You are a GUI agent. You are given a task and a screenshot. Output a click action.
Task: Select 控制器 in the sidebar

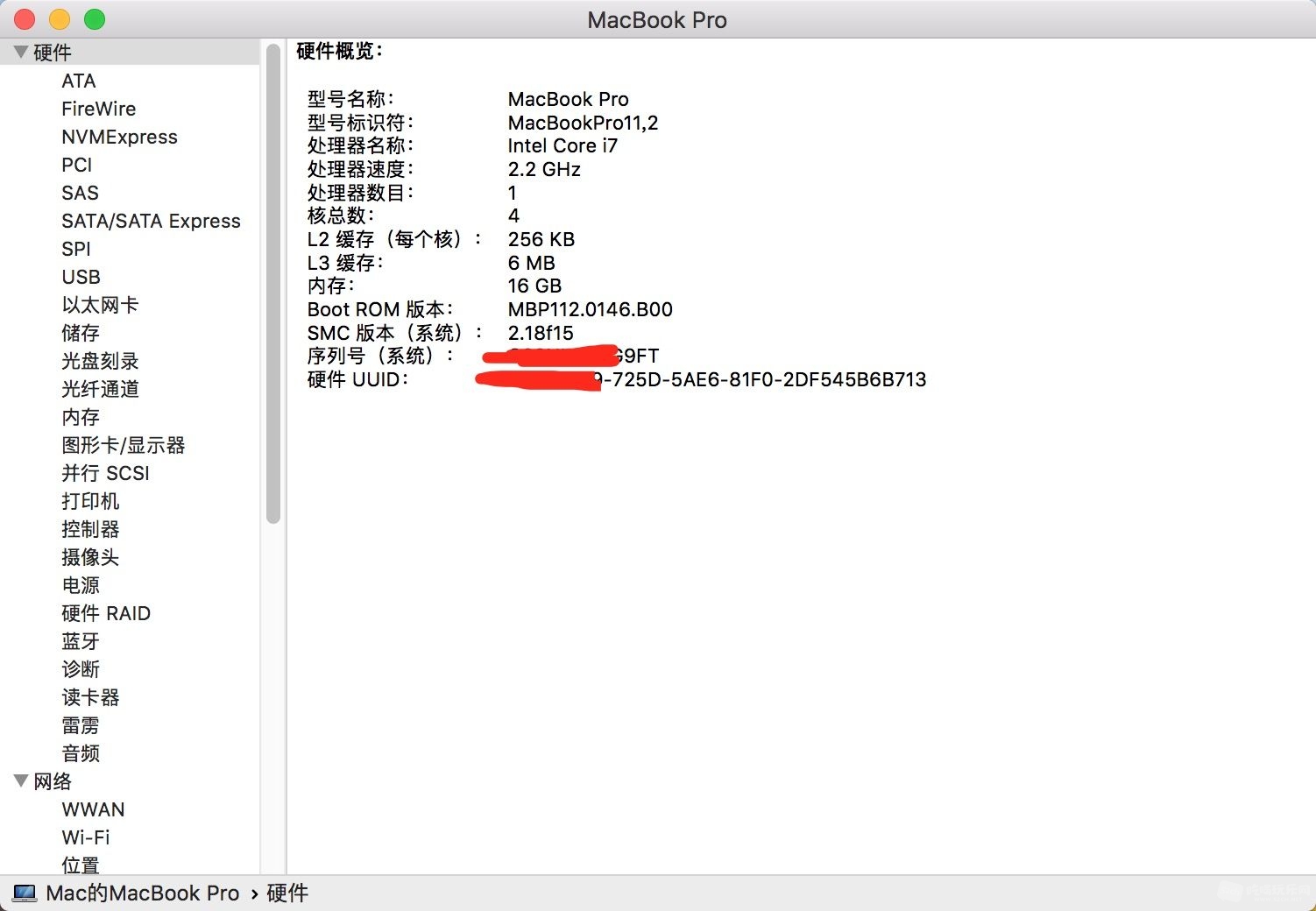(90, 529)
